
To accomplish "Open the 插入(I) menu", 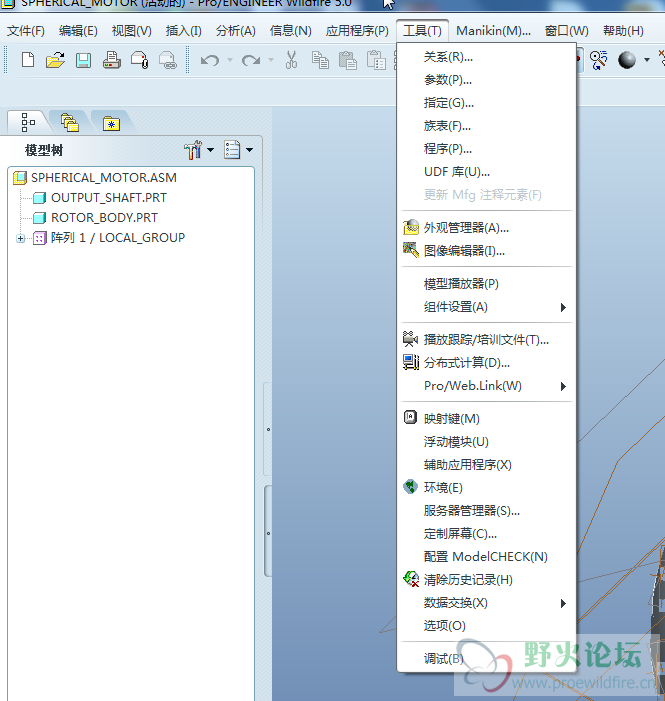I will [183, 31].
